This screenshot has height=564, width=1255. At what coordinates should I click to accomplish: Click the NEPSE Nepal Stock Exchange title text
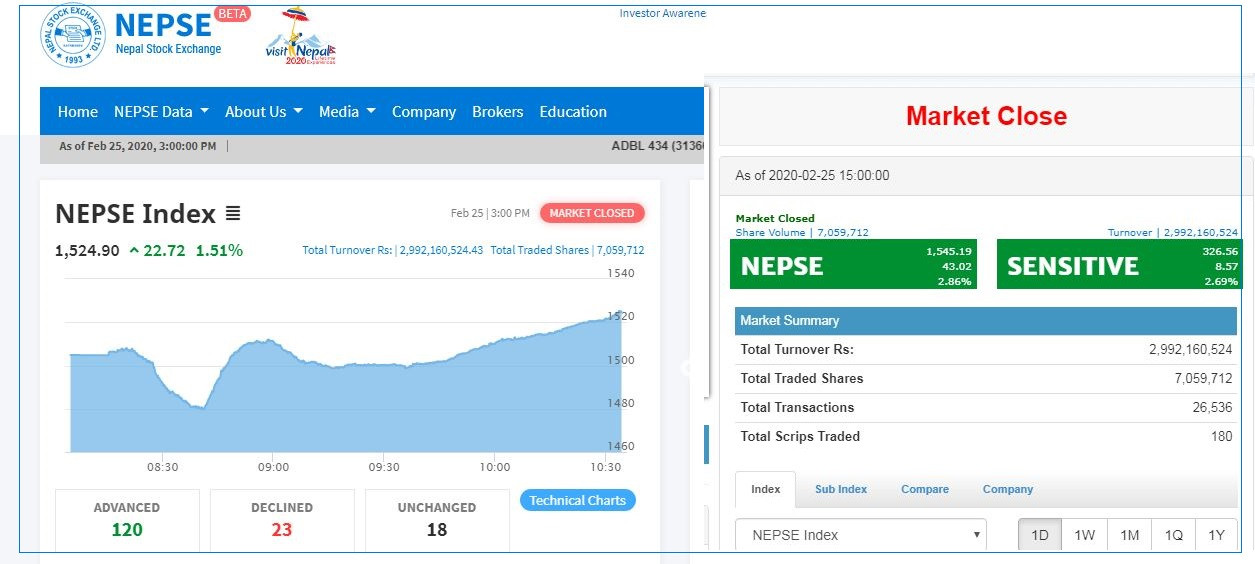[x=168, y=33]
